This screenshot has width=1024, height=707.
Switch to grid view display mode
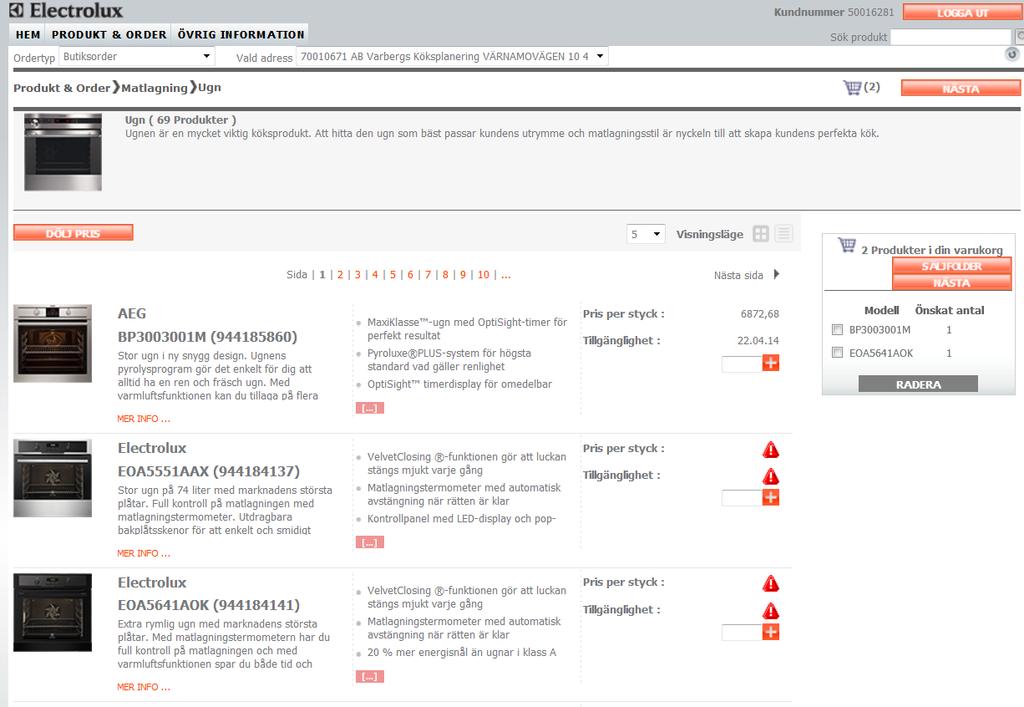[x=761, y=234]
